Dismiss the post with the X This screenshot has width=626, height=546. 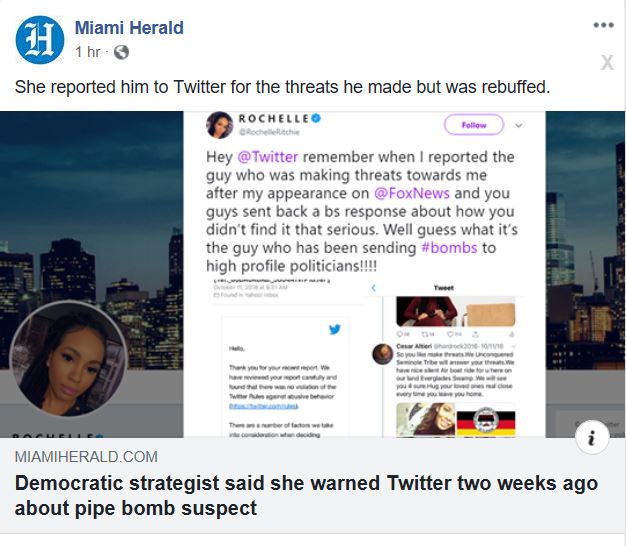[x=607, y=63]
